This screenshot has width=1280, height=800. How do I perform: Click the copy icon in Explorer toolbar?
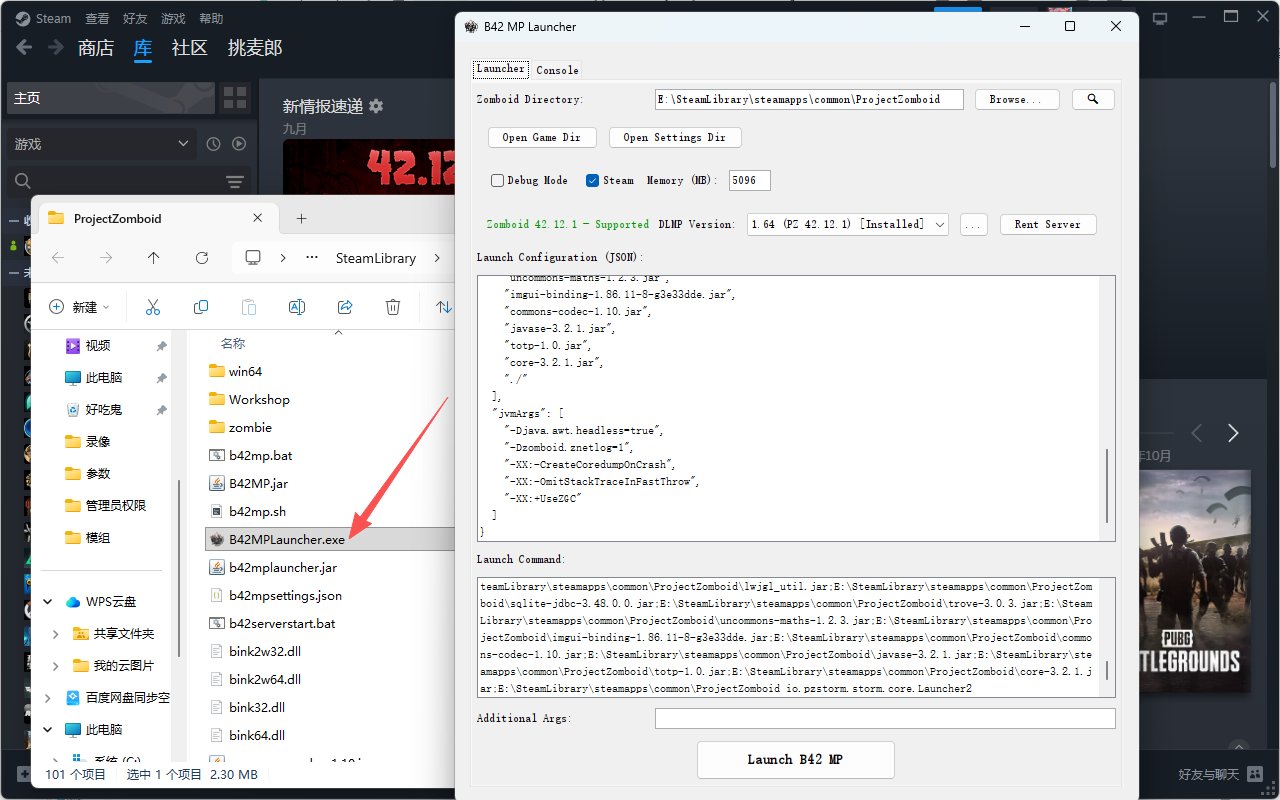click(201, 307)
